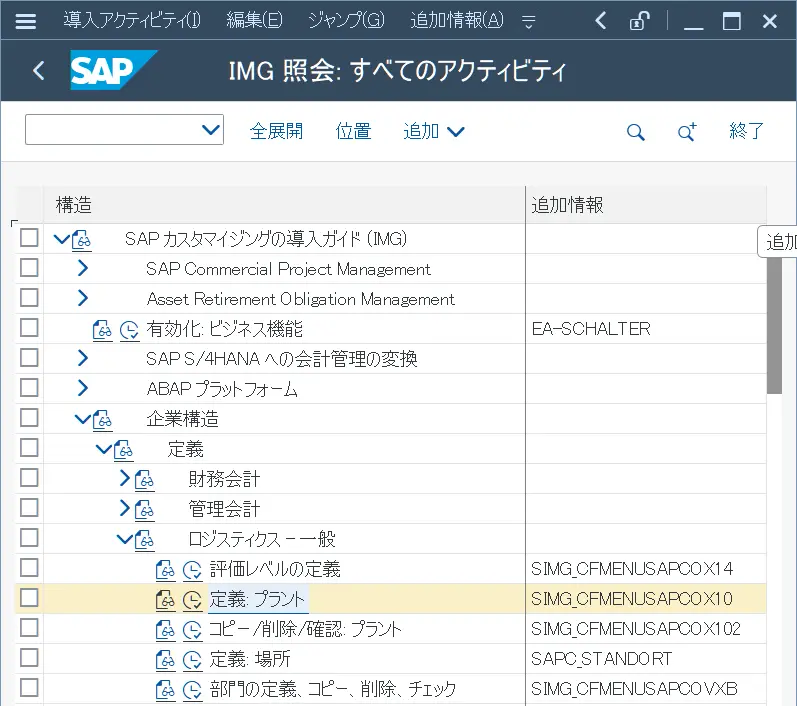Open the 導入アクティビティ(I) menu
Image resolution: width=797 pixels, height=706 pixels.
pyautogui.click(x=132, y=20)
